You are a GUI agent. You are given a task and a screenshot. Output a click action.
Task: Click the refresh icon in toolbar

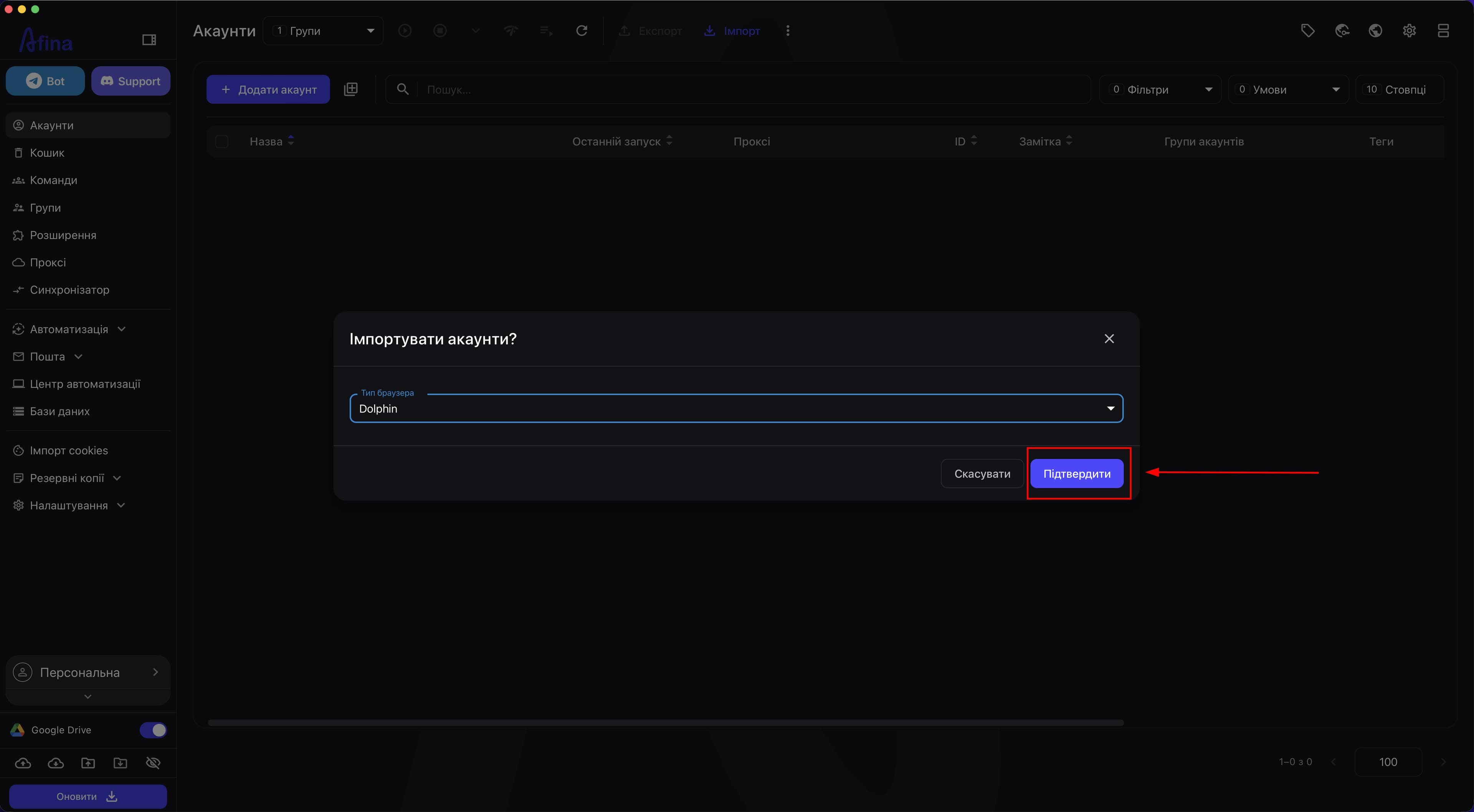point(582,31)
